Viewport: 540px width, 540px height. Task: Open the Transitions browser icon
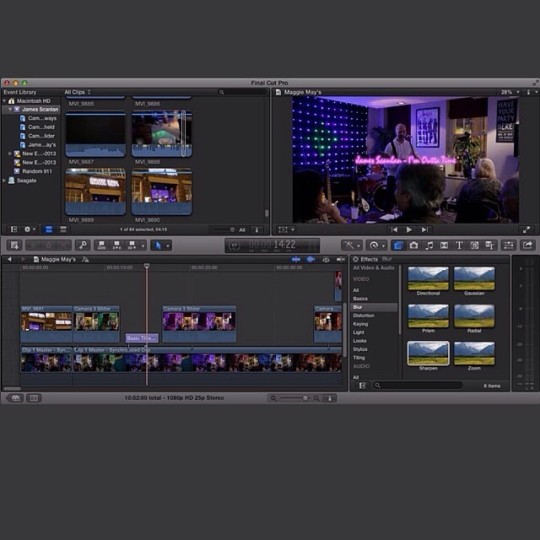point(444,245)
